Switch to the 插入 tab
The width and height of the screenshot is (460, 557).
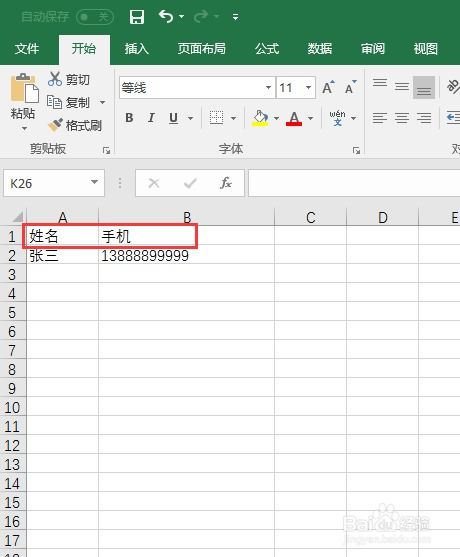coord(136,49)
